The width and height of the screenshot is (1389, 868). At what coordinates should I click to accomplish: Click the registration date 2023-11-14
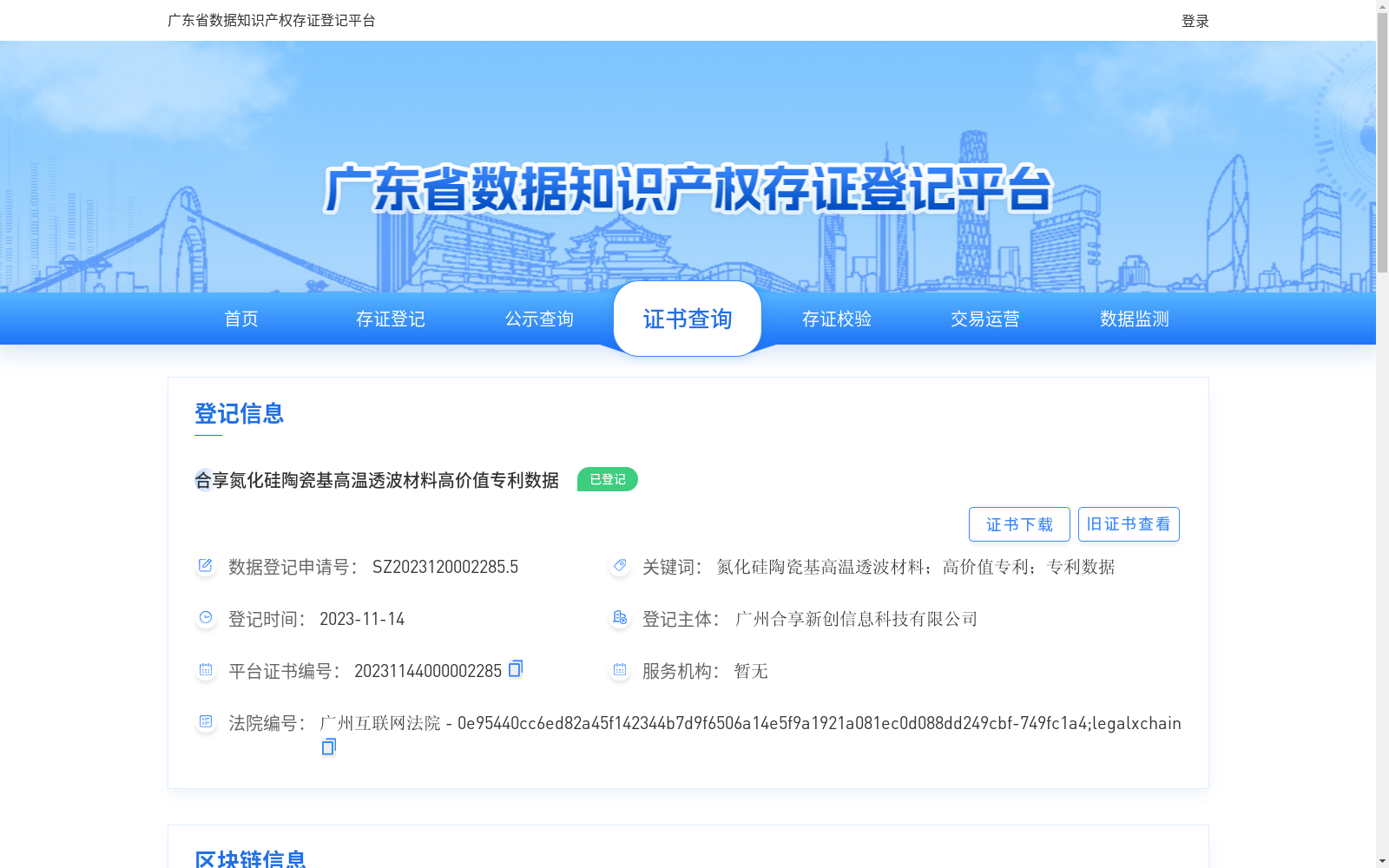point(362,619)
